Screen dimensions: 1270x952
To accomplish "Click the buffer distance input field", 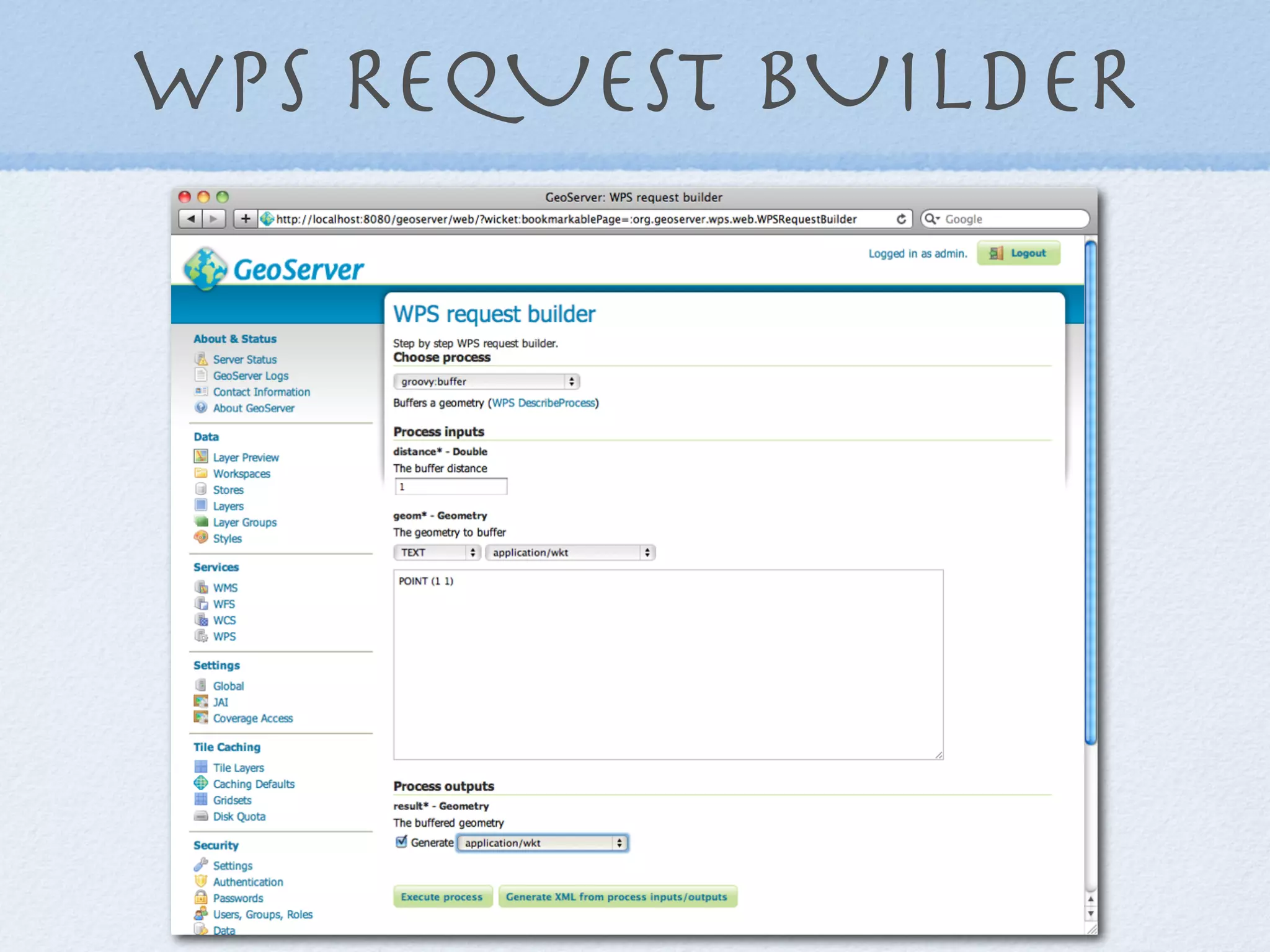I will [451, 487].
